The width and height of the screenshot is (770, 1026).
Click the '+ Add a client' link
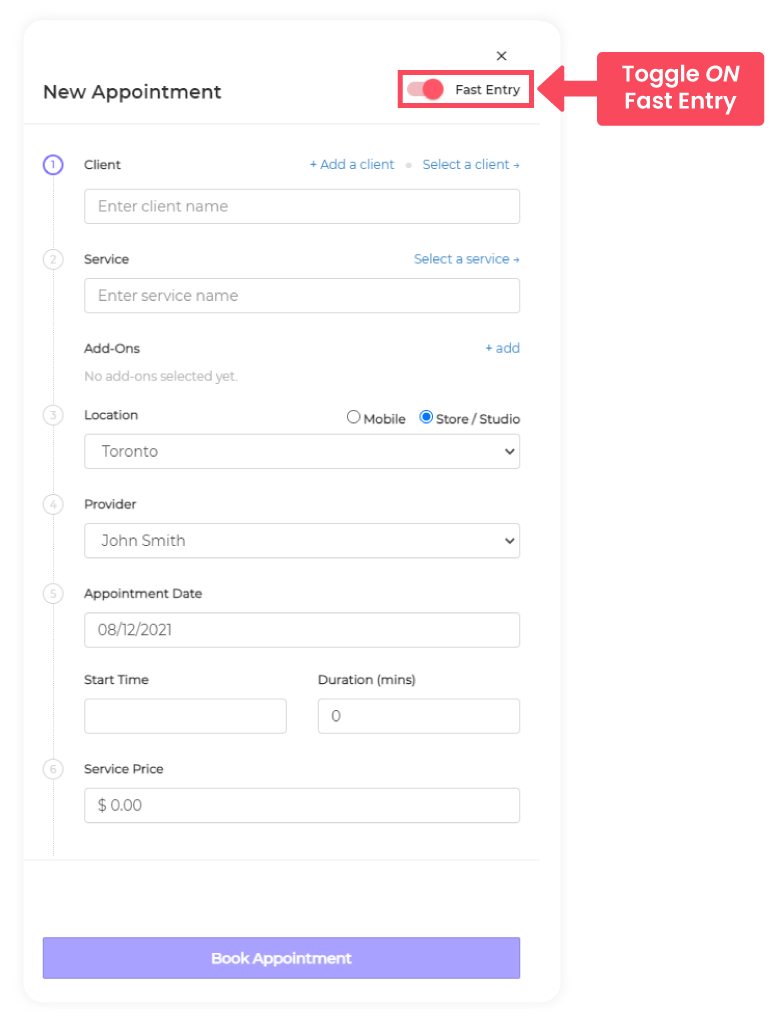pos(352,165)
